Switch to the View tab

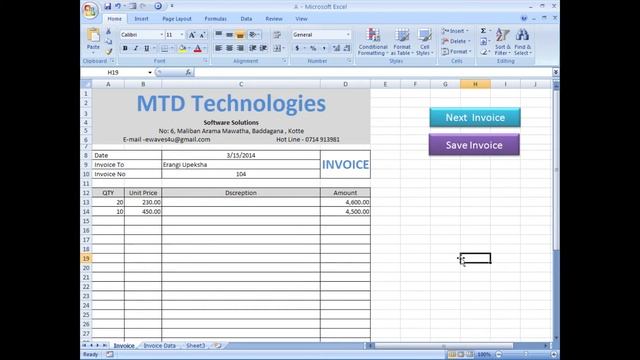click(x=301, y=19)
